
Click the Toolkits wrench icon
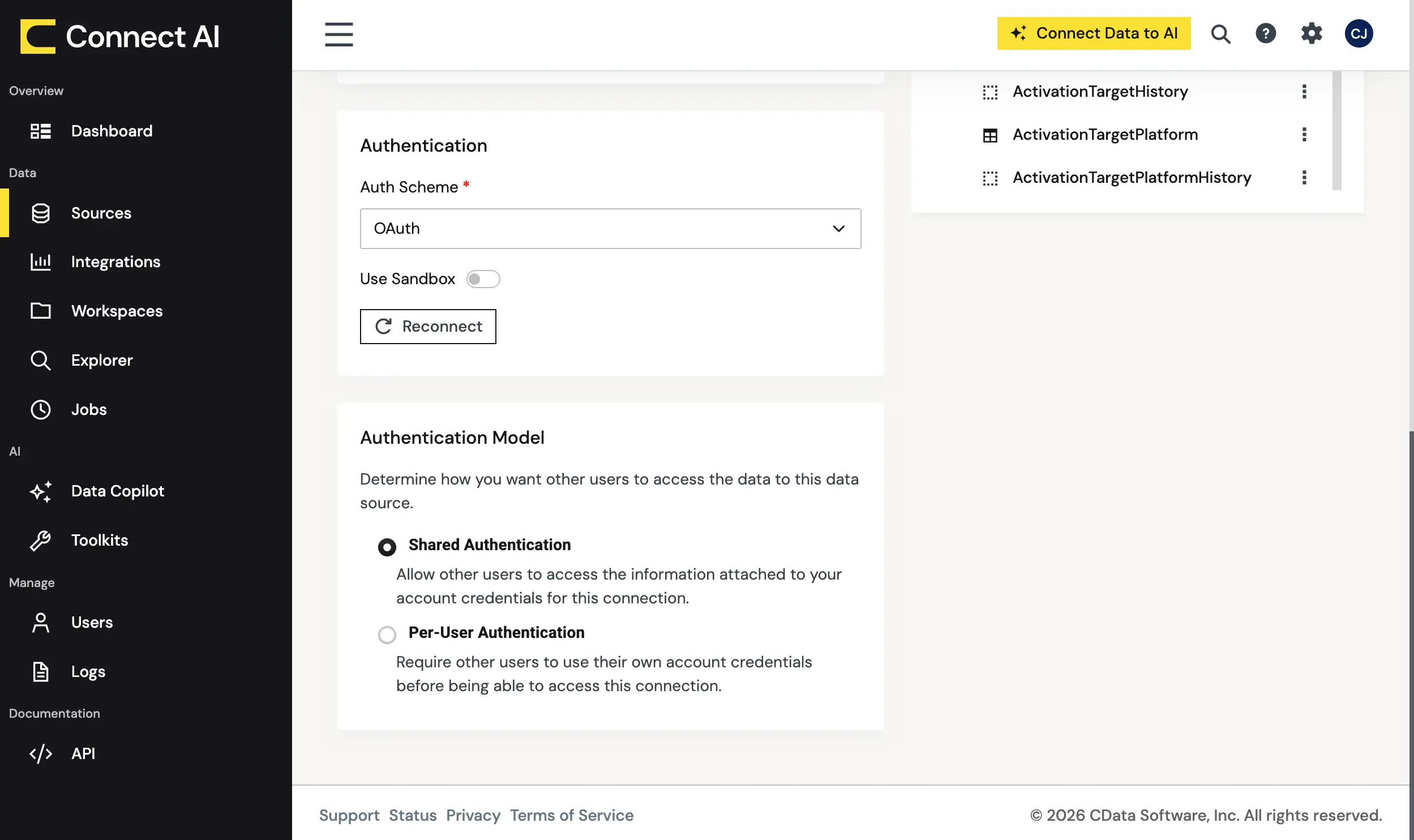41,540
